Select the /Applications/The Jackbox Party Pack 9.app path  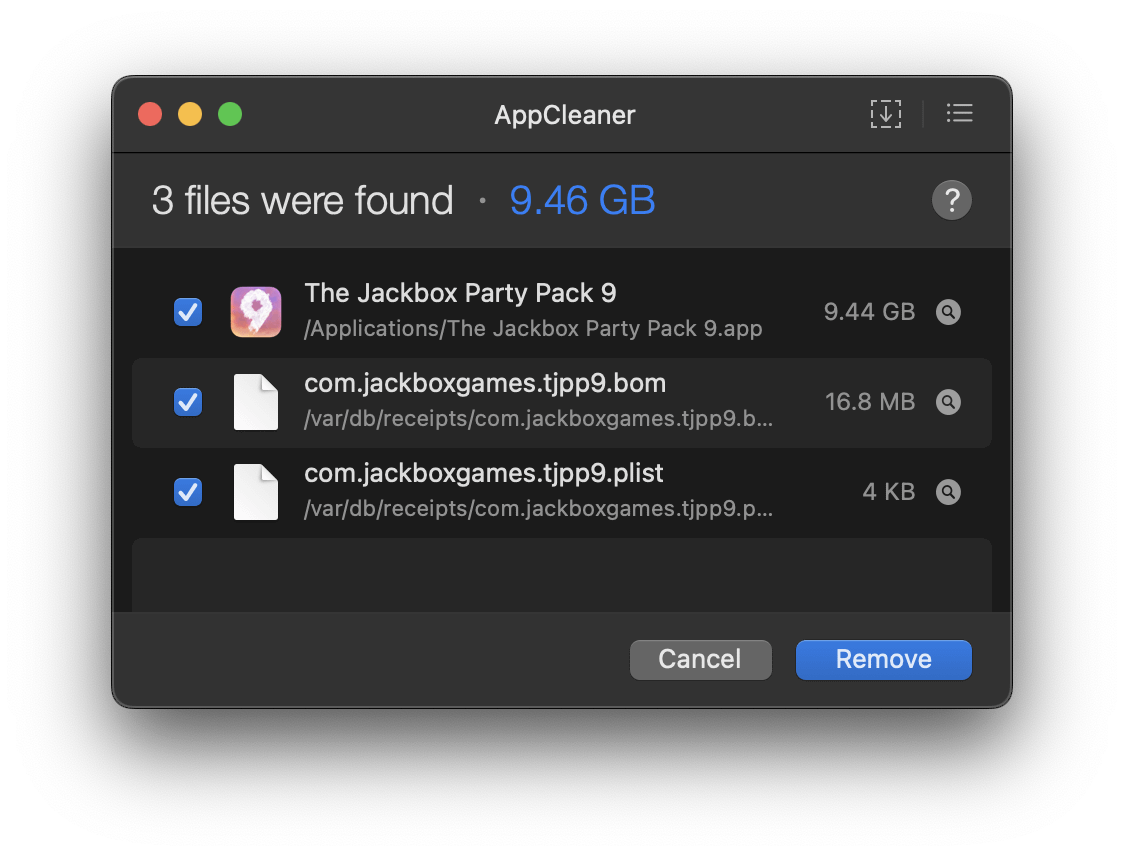coord(533,329)
